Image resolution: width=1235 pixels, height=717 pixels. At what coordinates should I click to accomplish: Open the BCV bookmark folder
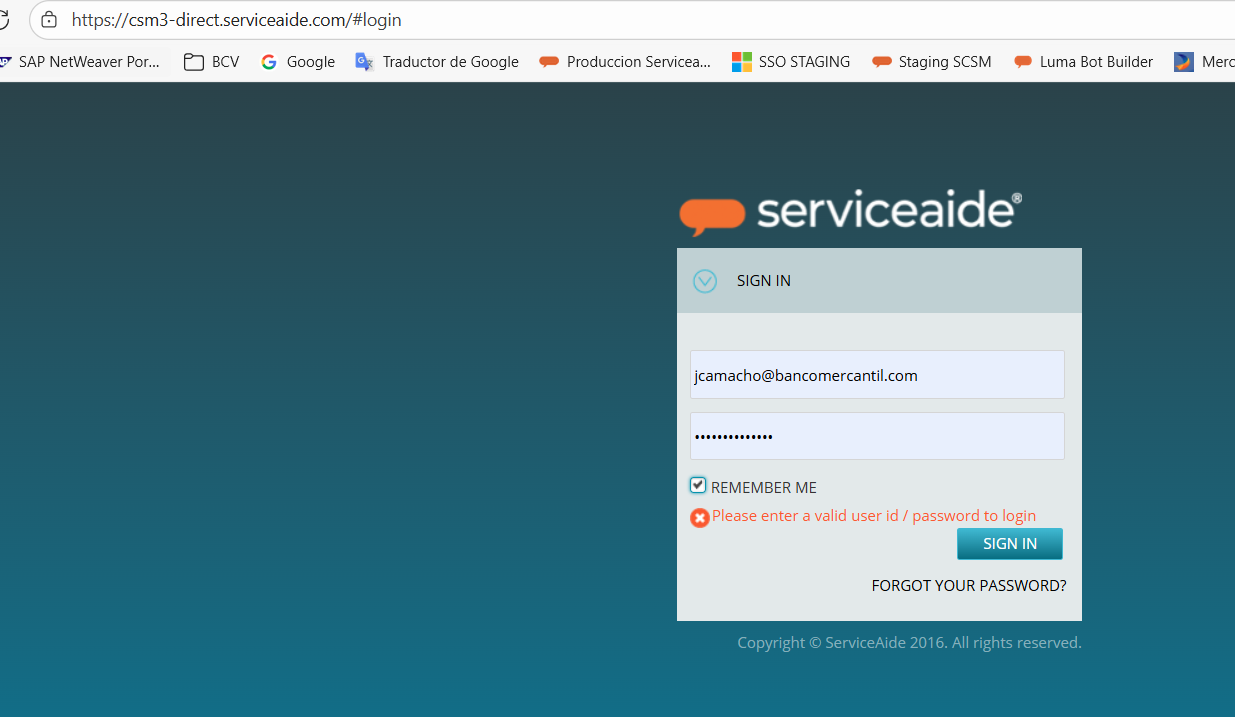(212, 62)
